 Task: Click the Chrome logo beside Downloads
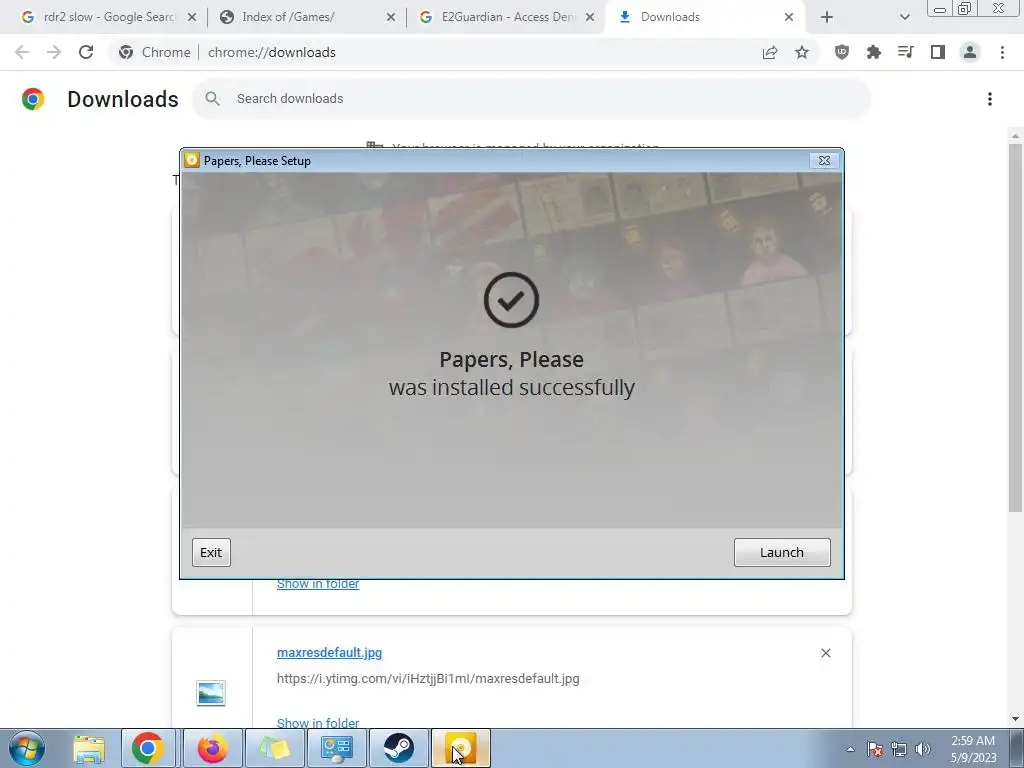[33, 99]
